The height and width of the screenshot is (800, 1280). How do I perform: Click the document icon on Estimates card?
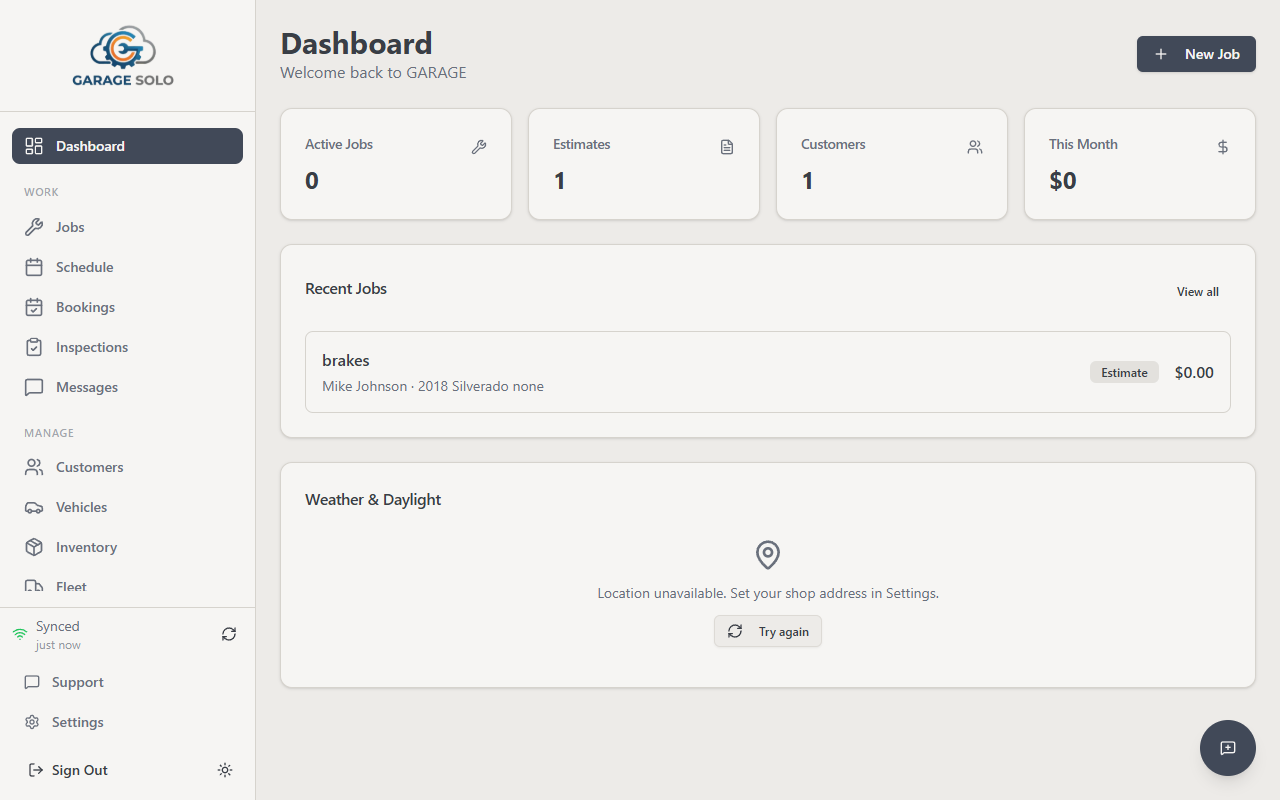[727, 147]
